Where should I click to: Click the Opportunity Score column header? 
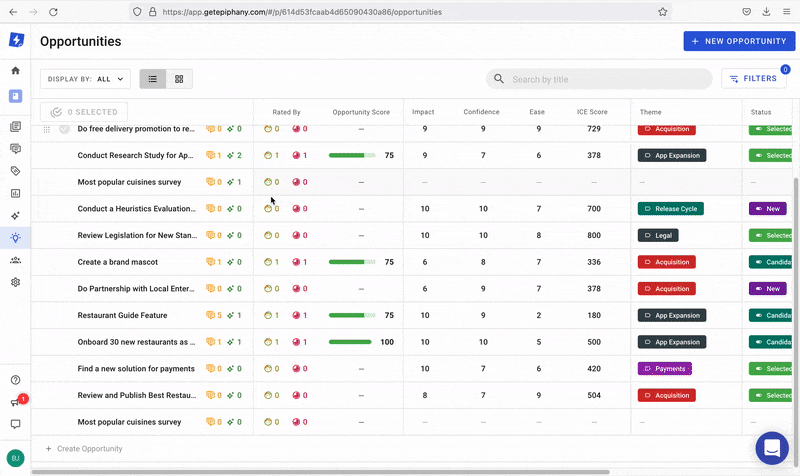(x=361, y=112)
